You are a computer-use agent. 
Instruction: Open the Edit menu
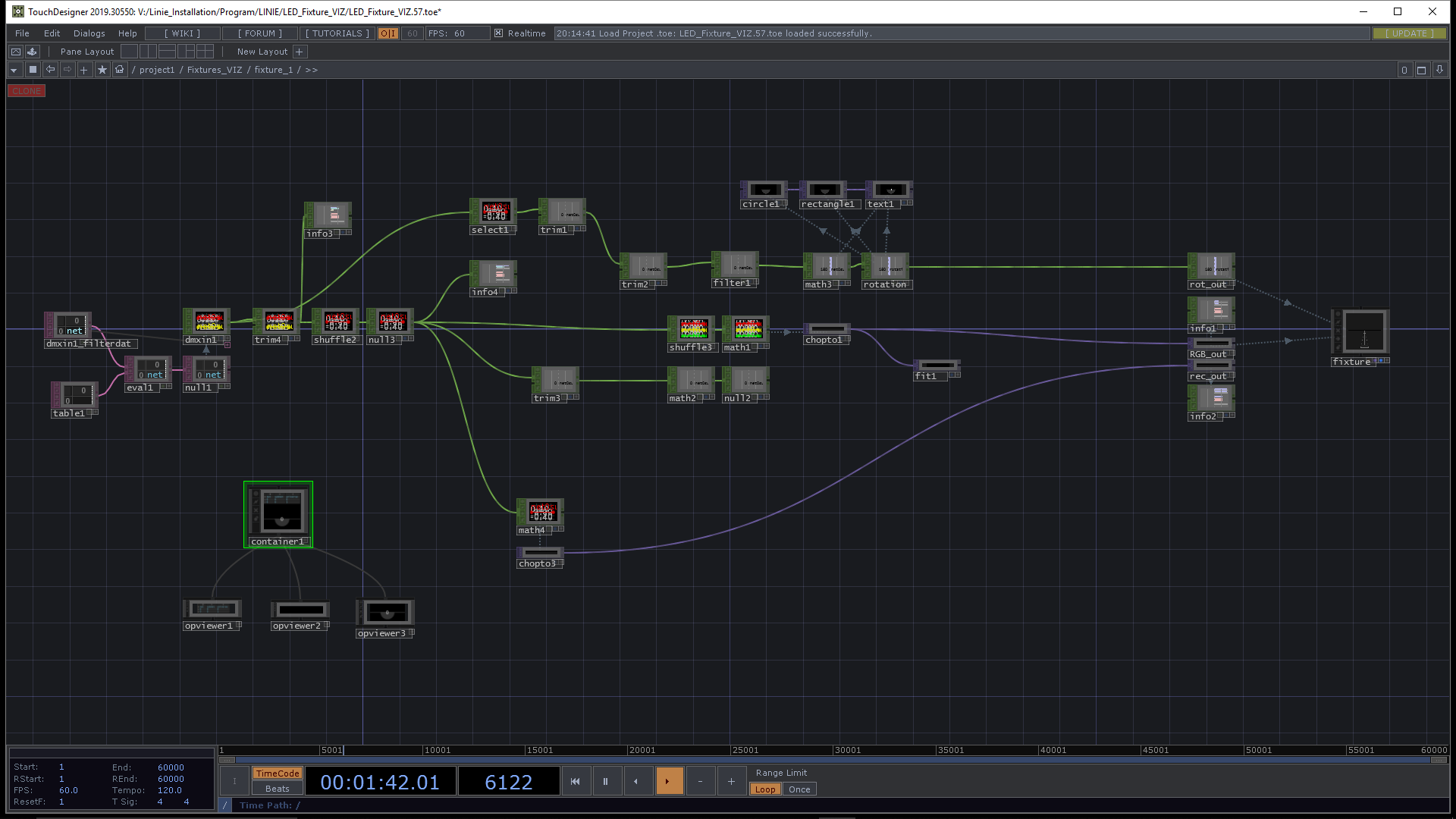point(52,33)
